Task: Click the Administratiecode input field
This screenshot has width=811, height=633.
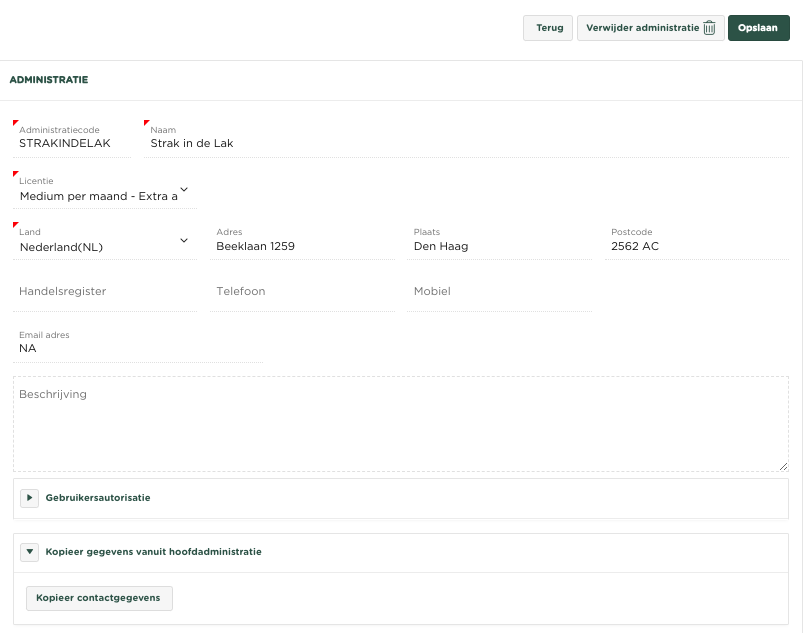Action: point(72,143)
